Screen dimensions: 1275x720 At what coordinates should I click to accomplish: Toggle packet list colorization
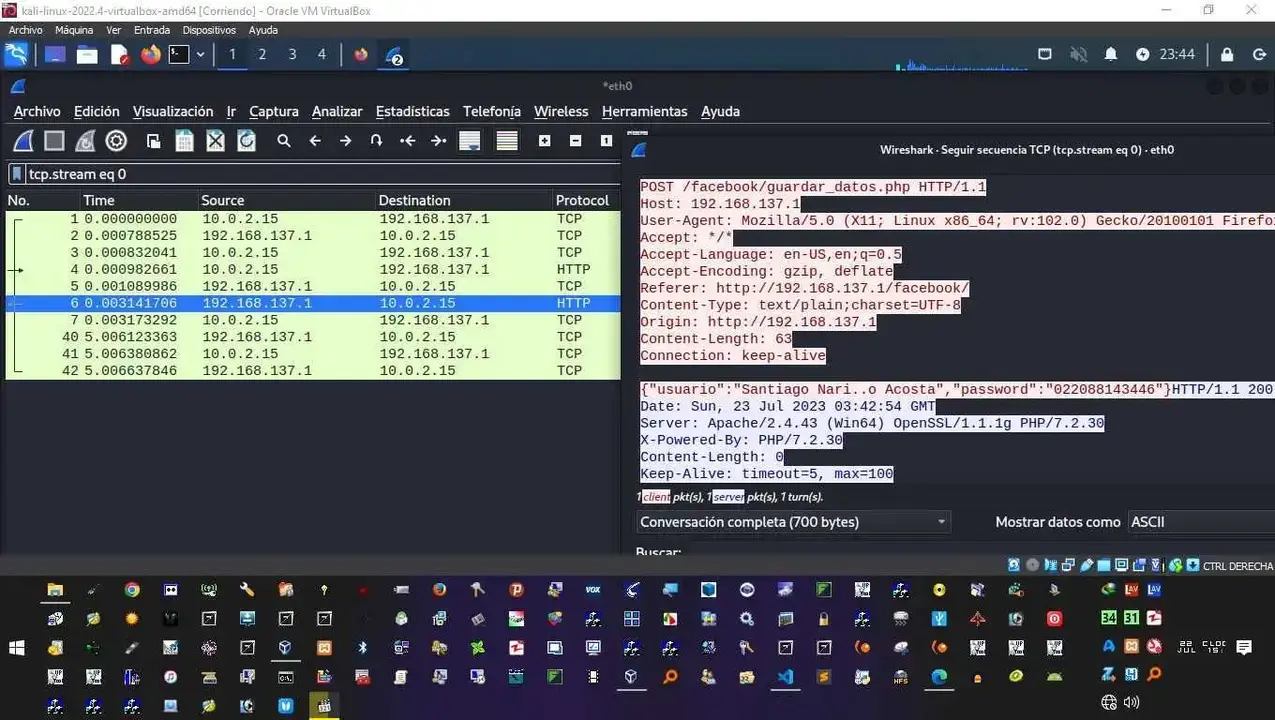(507, 141)
